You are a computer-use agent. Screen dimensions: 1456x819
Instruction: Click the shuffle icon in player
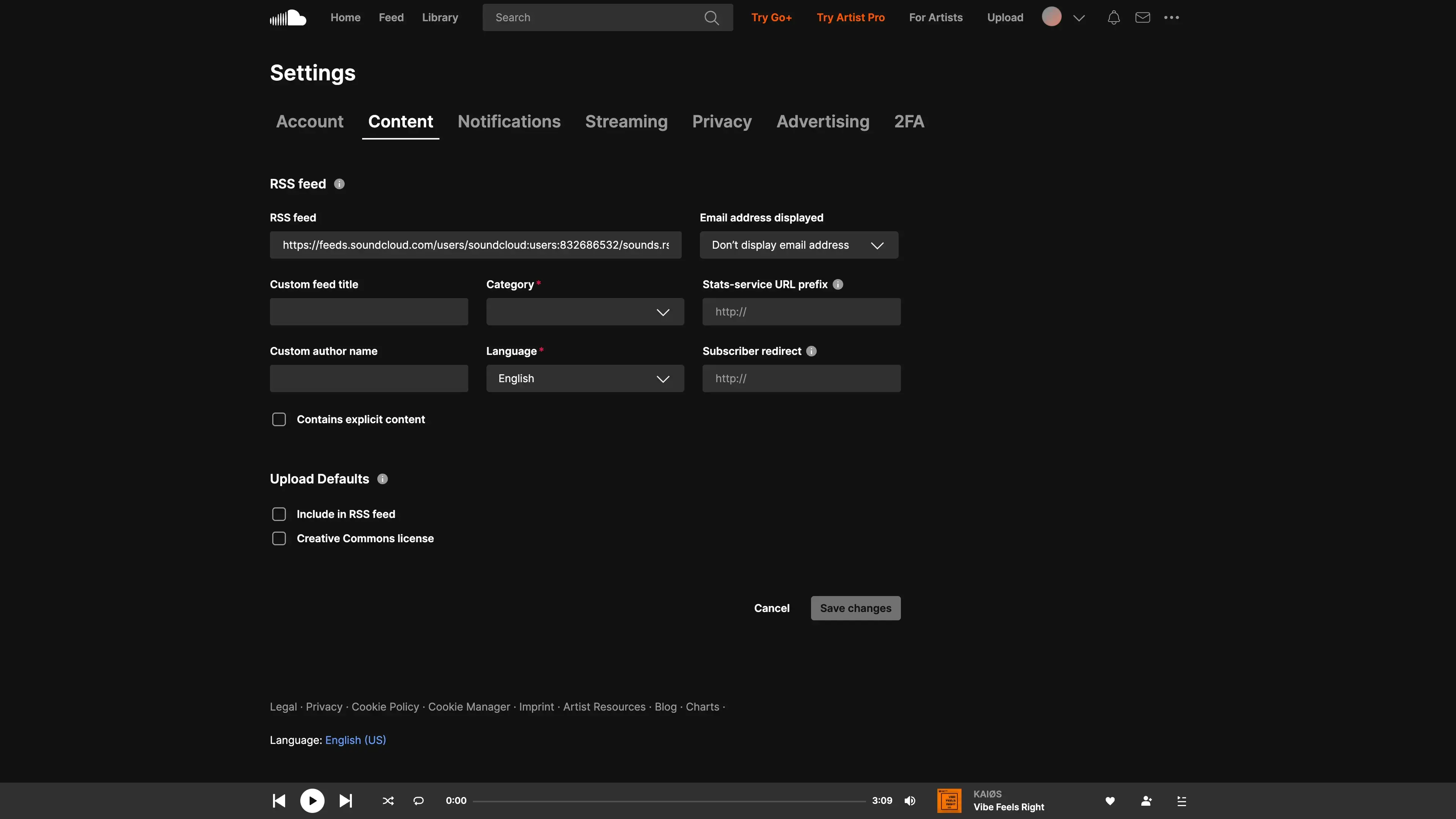click(x=388, y=800)
